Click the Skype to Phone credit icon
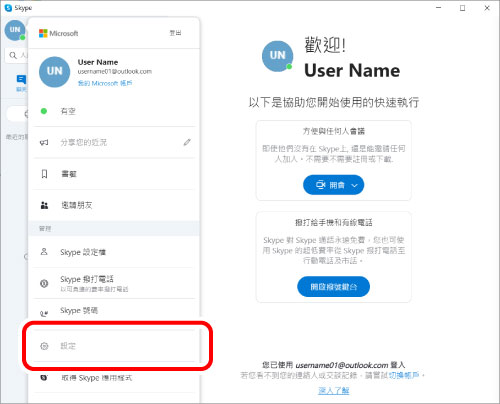The height and width of the screenshot is (404, 500). [x=44, y=283]
